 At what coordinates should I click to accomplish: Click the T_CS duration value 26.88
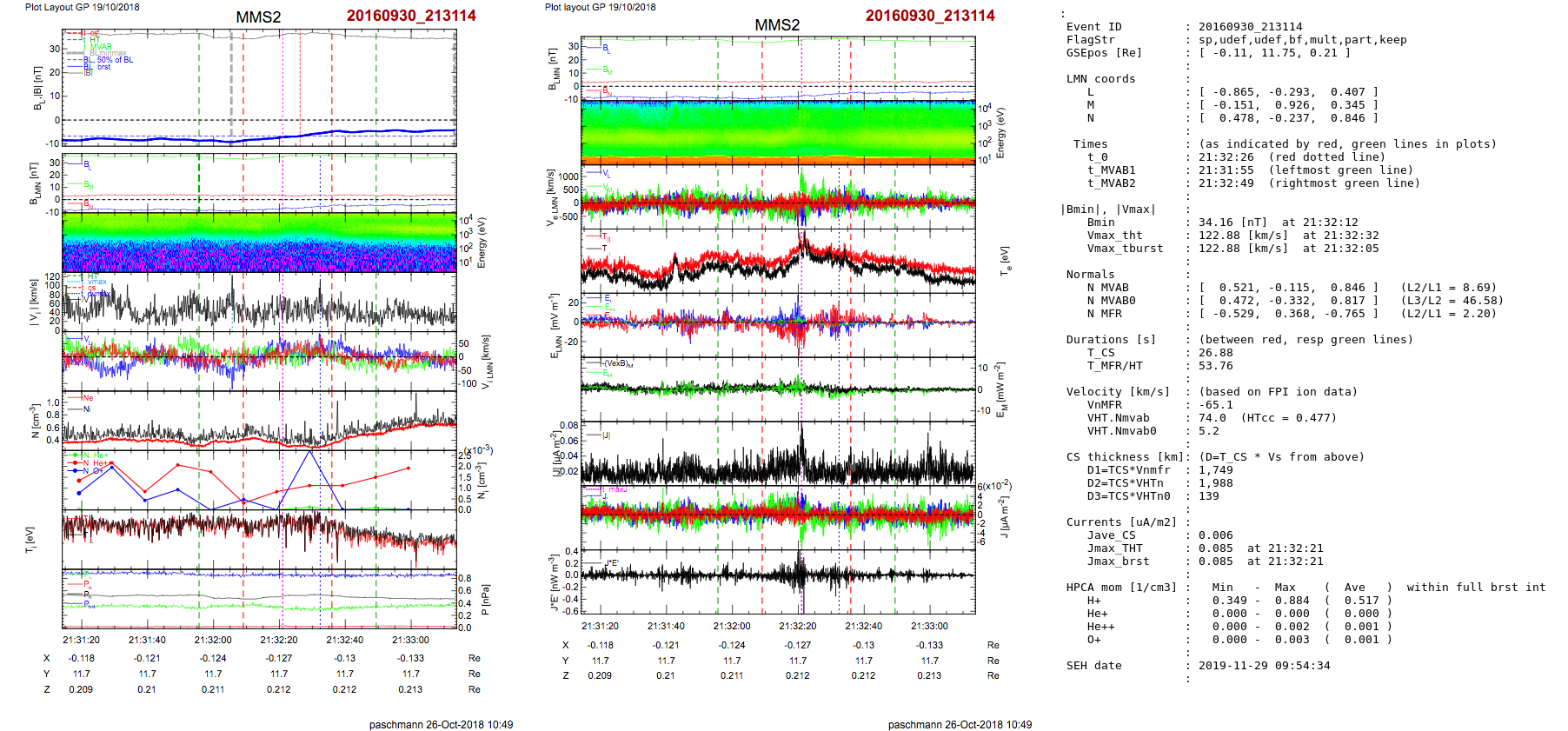click(x=1215, y=353)
